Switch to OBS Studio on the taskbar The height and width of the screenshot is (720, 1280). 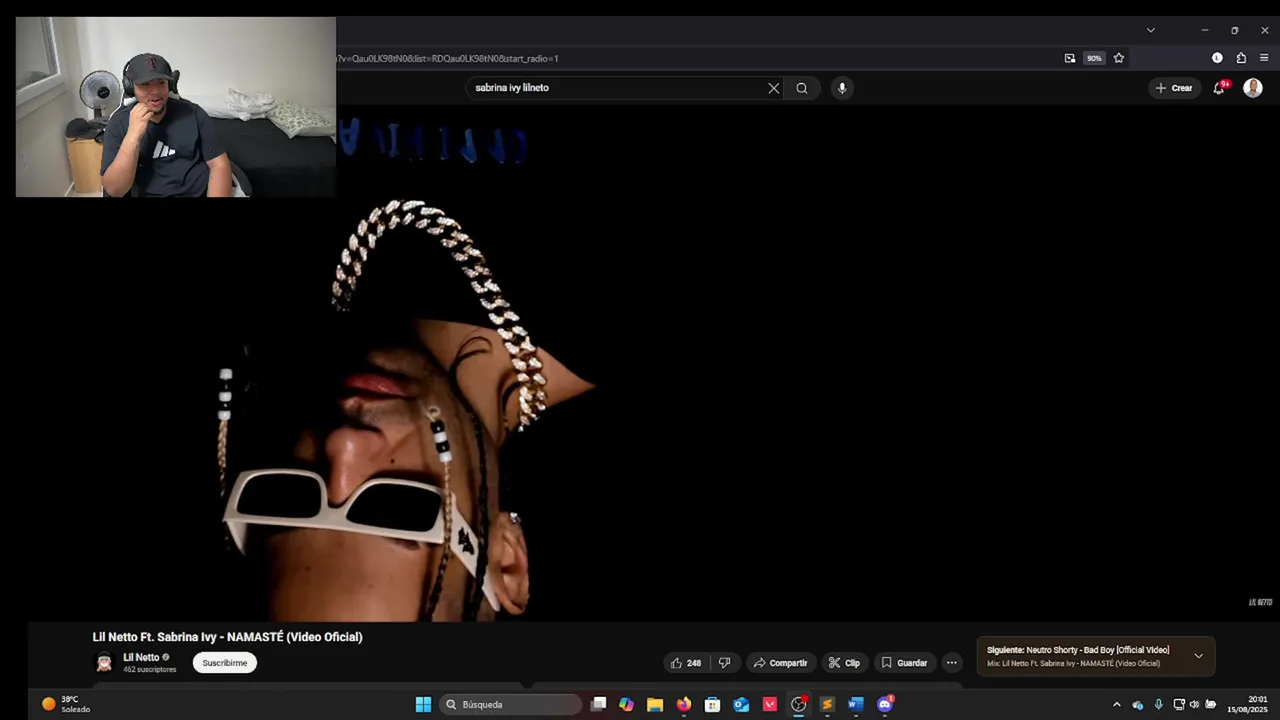[x=799, y=705]
